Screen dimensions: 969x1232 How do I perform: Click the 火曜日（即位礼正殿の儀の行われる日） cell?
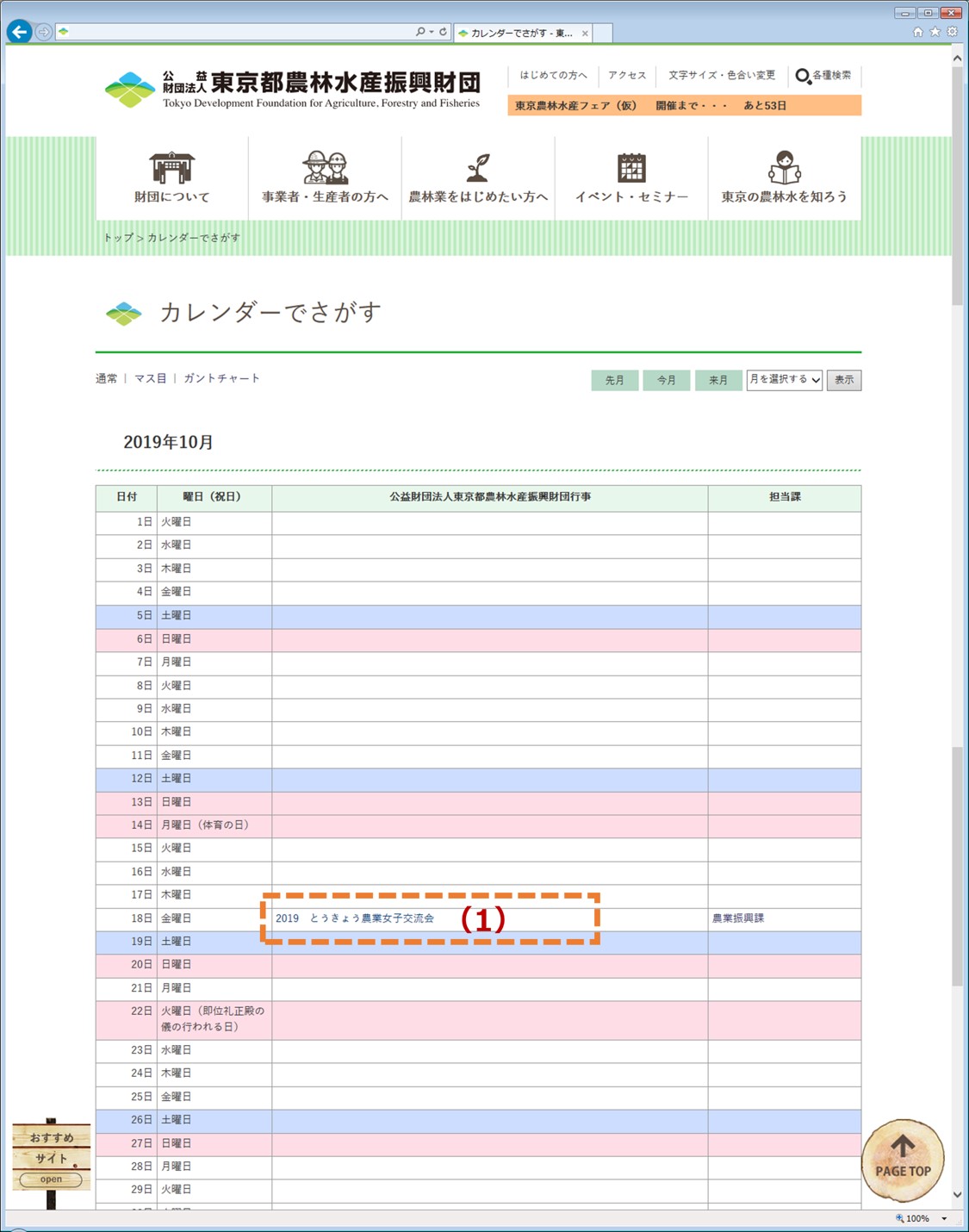(x=214, y=1020)
